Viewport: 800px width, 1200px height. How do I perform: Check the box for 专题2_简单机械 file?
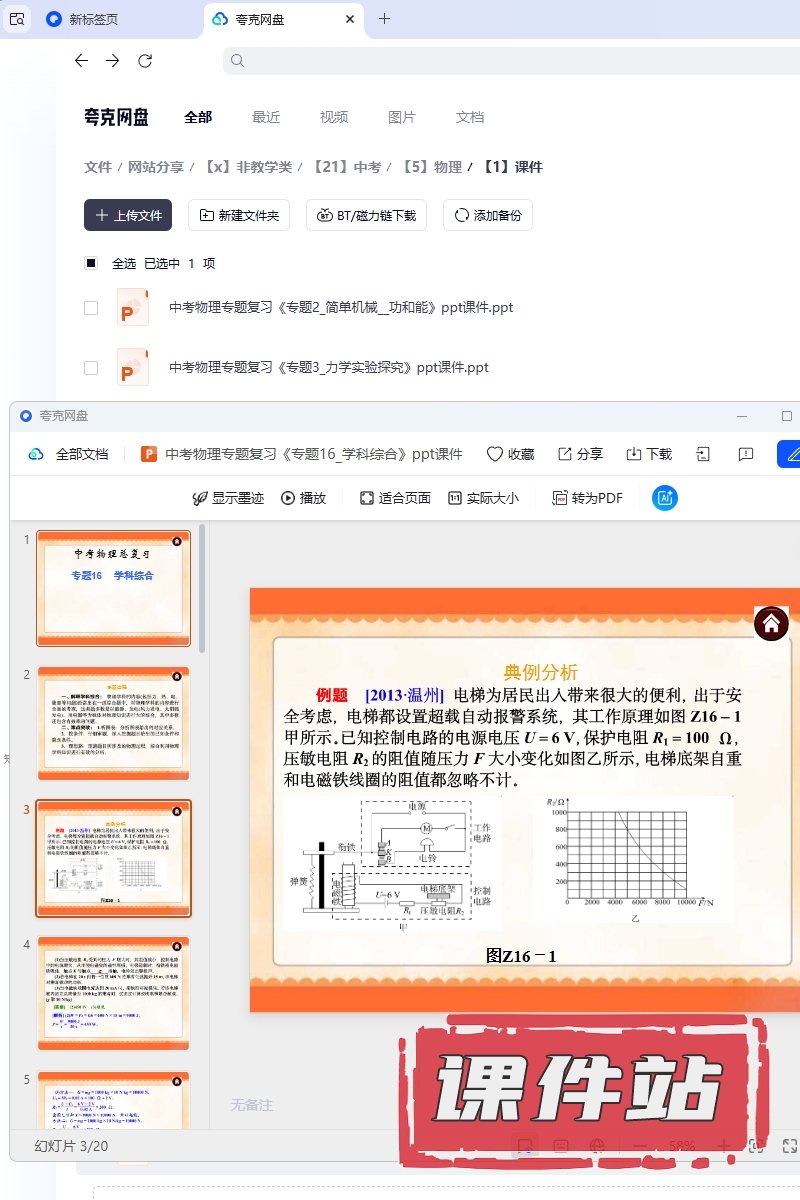click(91, 308)
